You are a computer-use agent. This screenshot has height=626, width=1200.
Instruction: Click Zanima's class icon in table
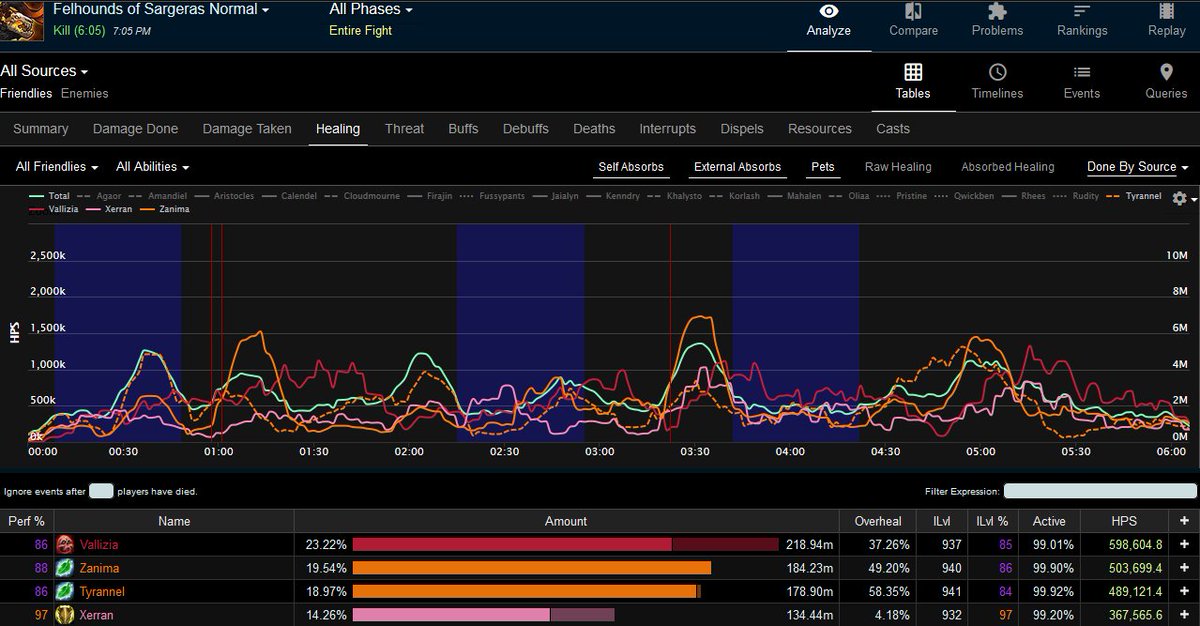tap(65, 568)
